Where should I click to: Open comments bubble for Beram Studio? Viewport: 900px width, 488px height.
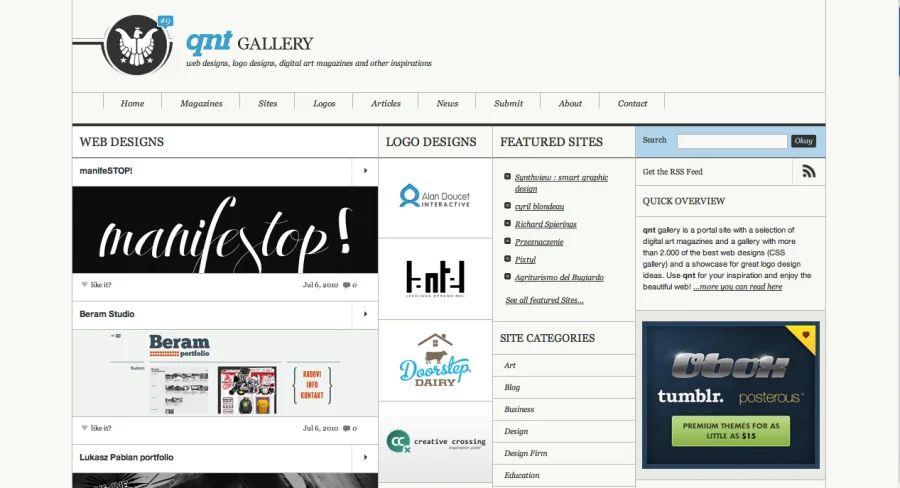pyautogui.click(x=346, y=428)
